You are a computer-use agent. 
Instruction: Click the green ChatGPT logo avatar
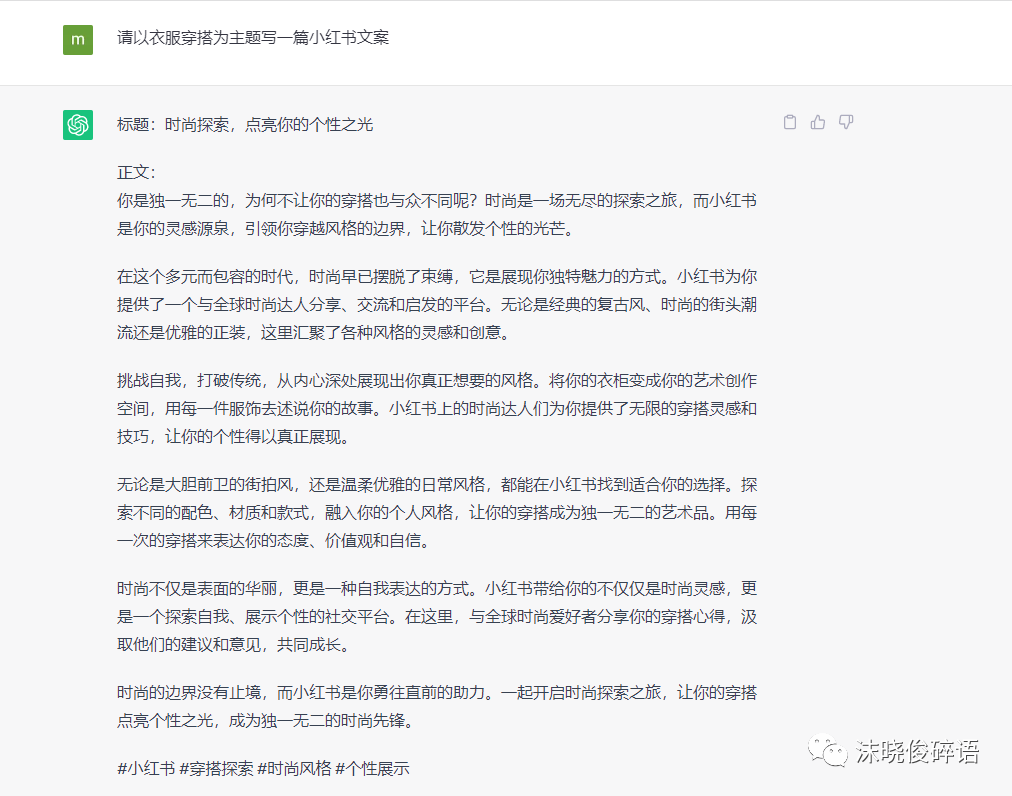(x=78, y=124)
